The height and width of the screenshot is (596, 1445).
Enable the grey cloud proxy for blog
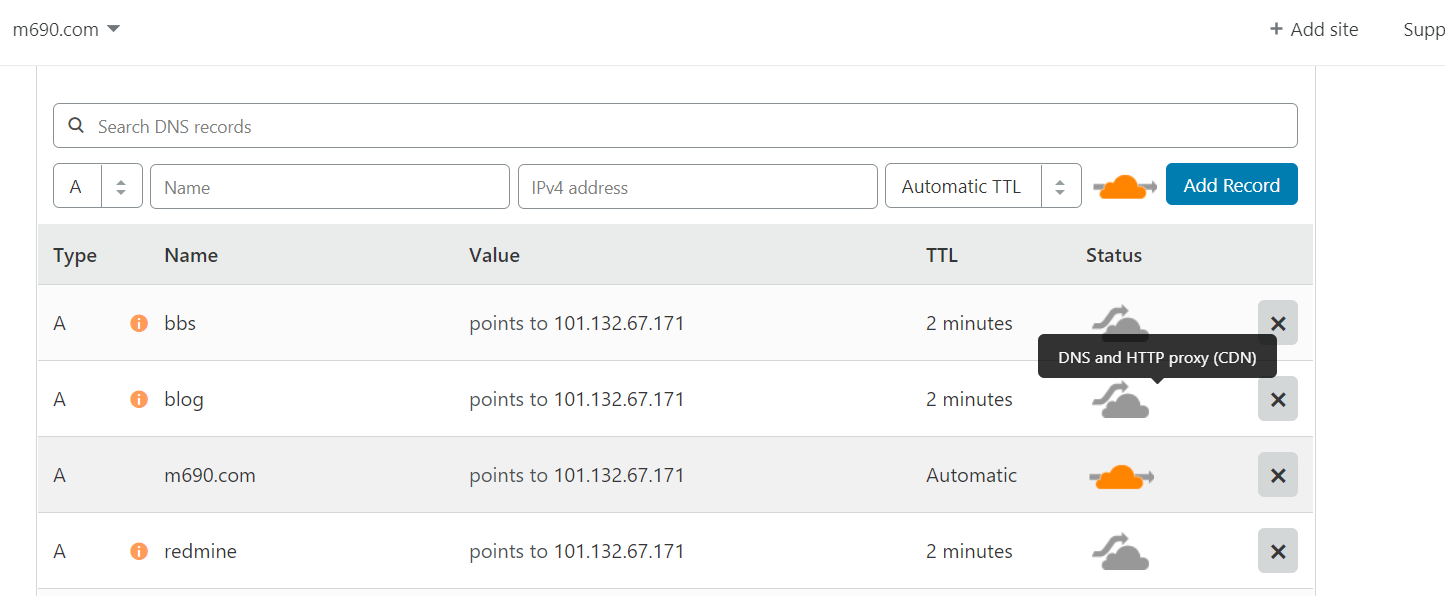pos(1119,400)
